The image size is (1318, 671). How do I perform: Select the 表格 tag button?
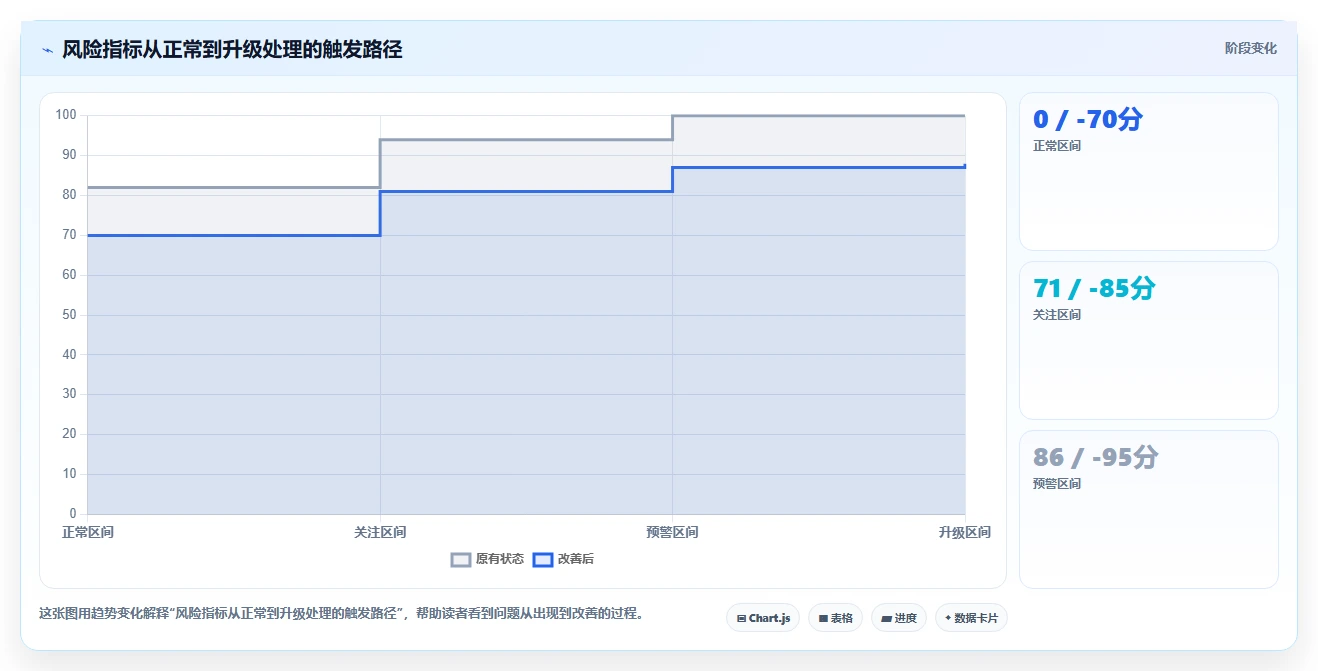coord(835,618)
